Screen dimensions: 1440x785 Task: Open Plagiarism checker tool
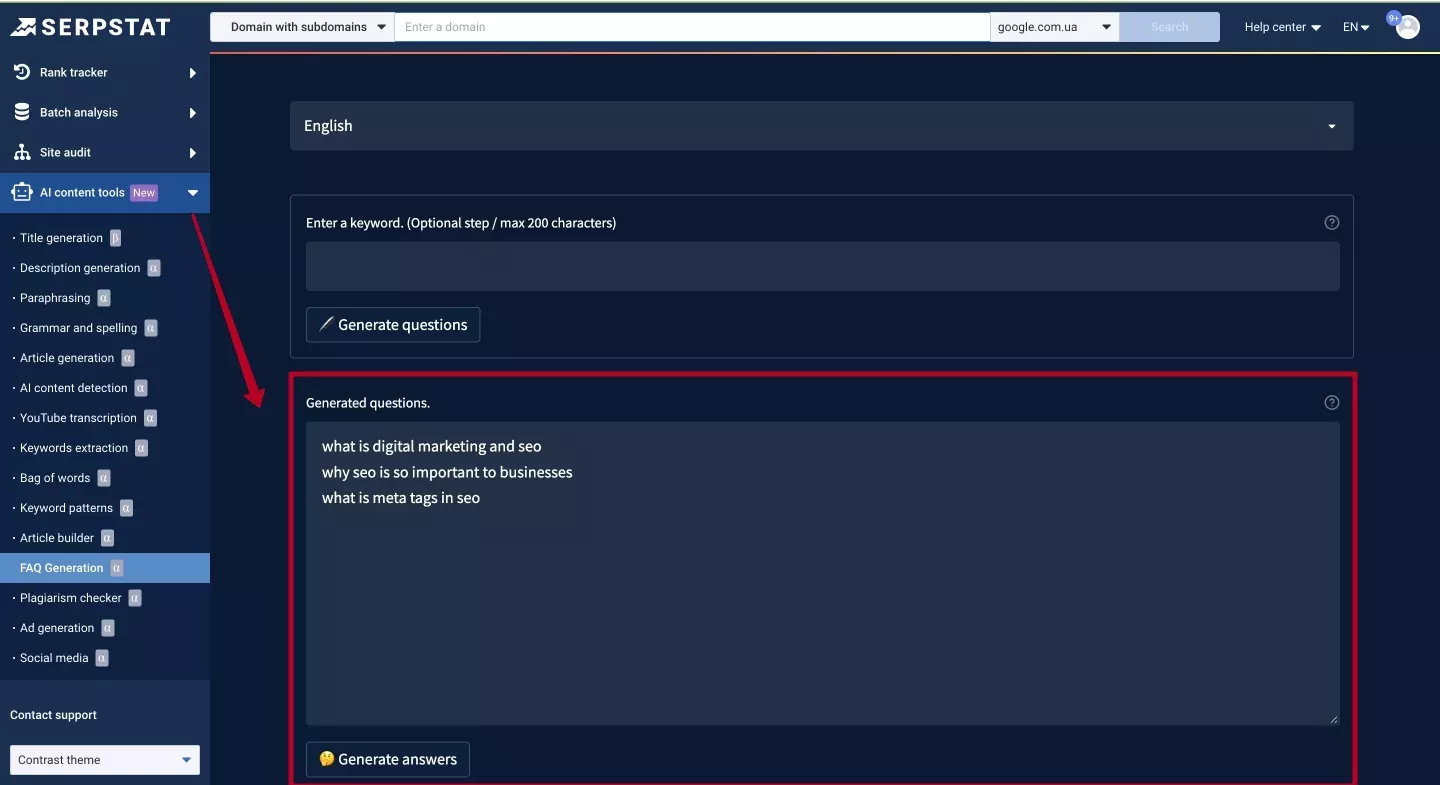pos(71,598)
